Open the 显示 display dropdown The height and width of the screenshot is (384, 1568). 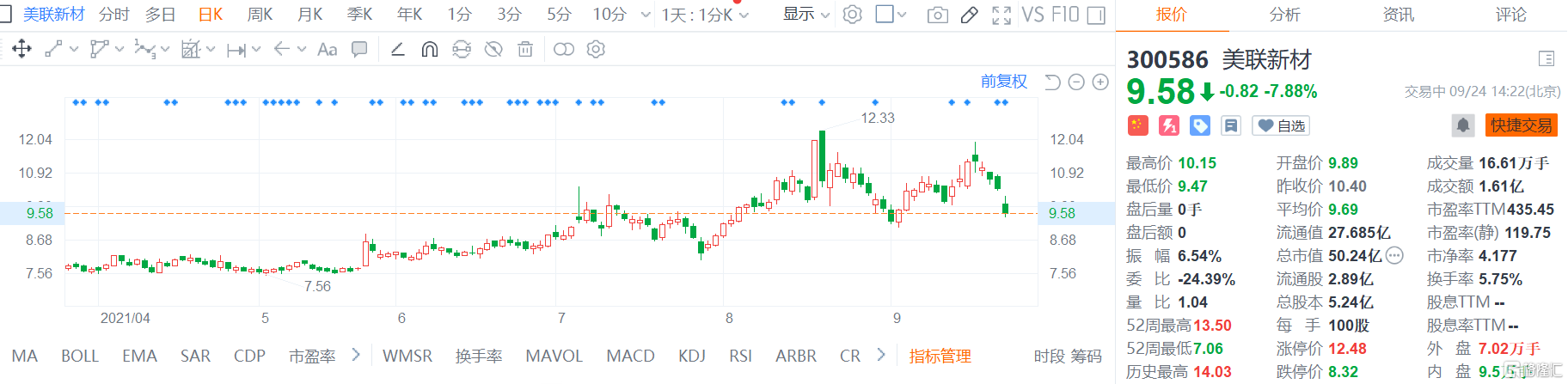[806, 15]
